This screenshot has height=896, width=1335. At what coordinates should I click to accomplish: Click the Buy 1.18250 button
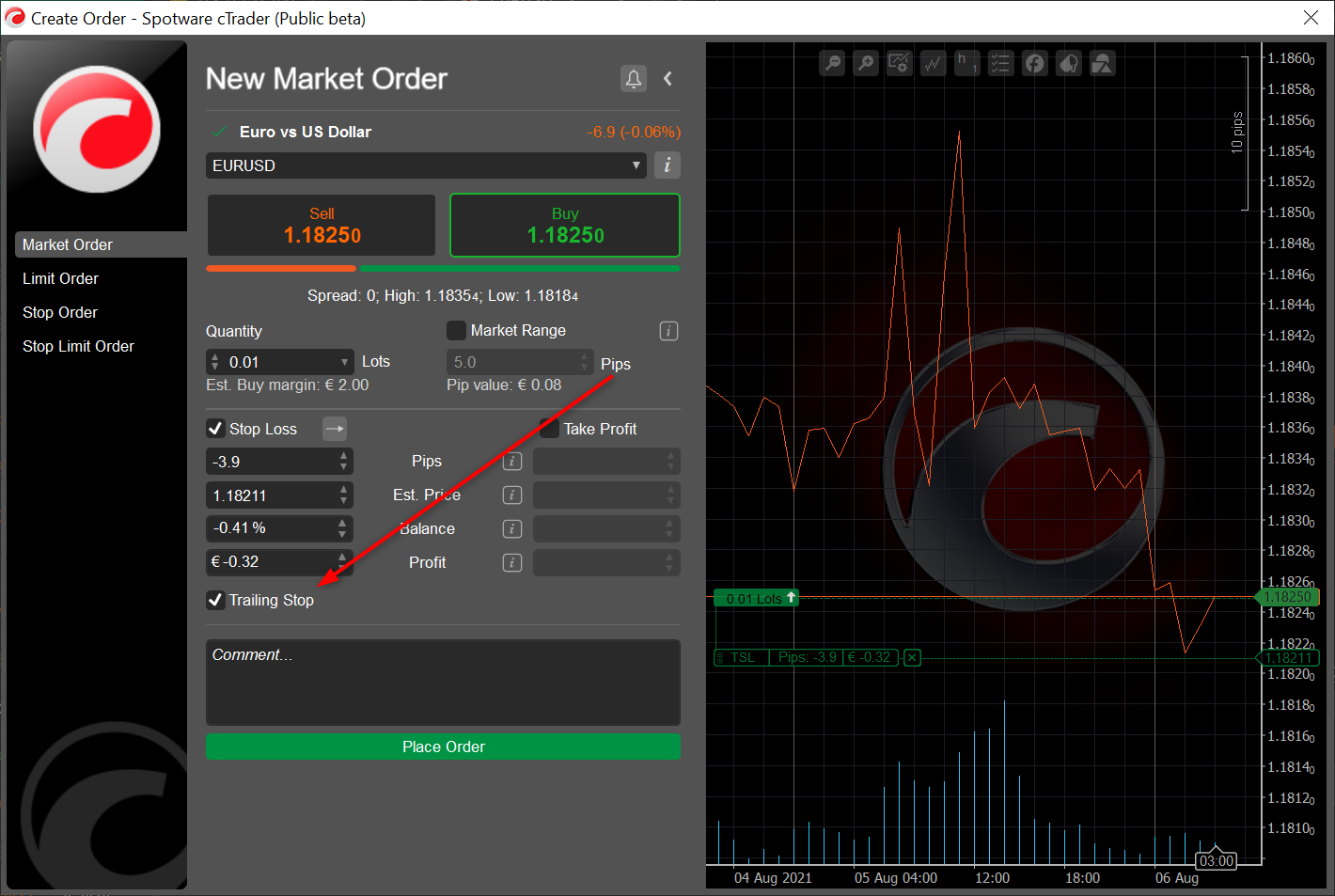coord(565,226)
